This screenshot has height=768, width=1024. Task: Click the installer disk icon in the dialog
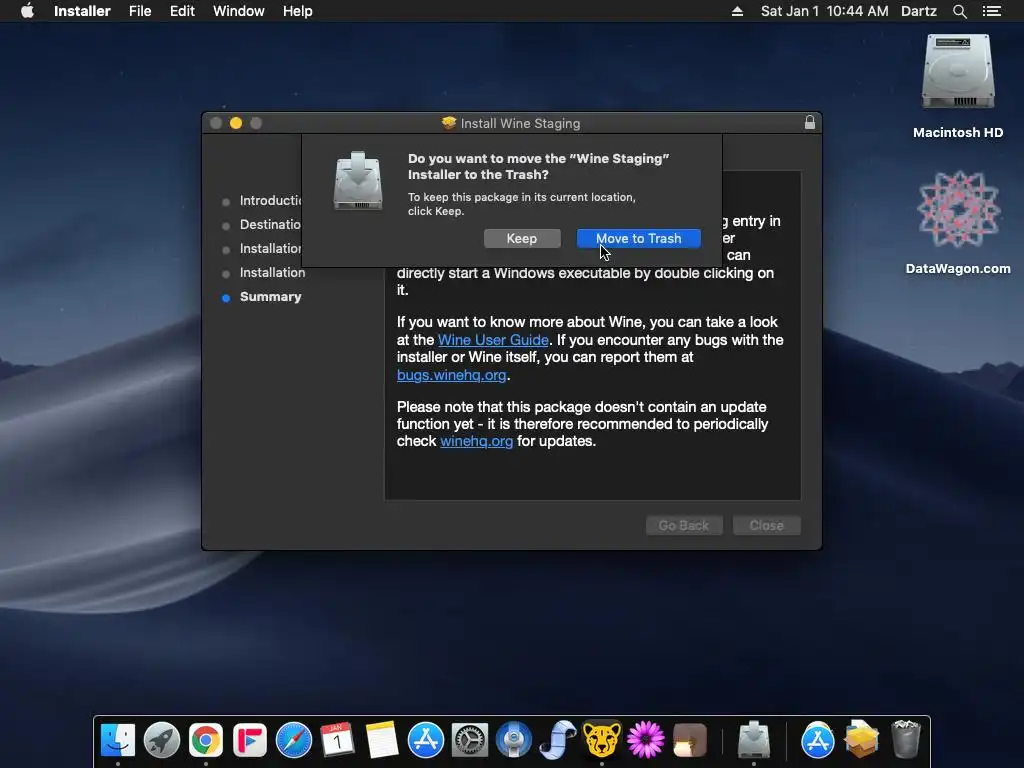point(357,181)
